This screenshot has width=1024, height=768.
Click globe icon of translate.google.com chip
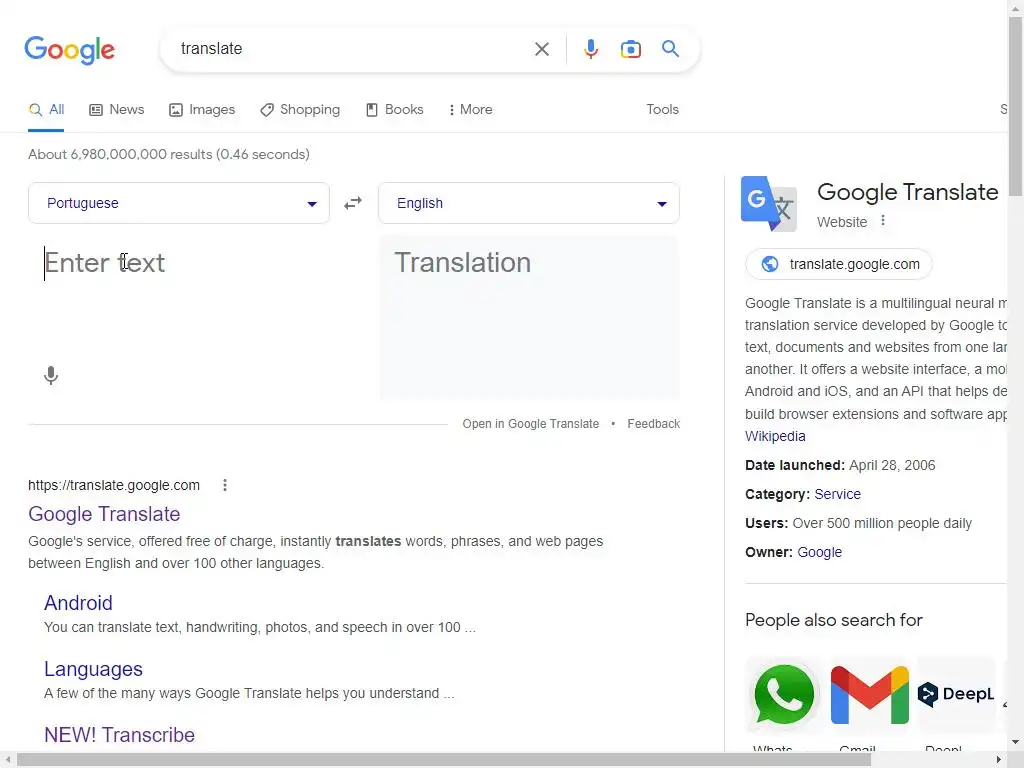(x=770, y=264)
